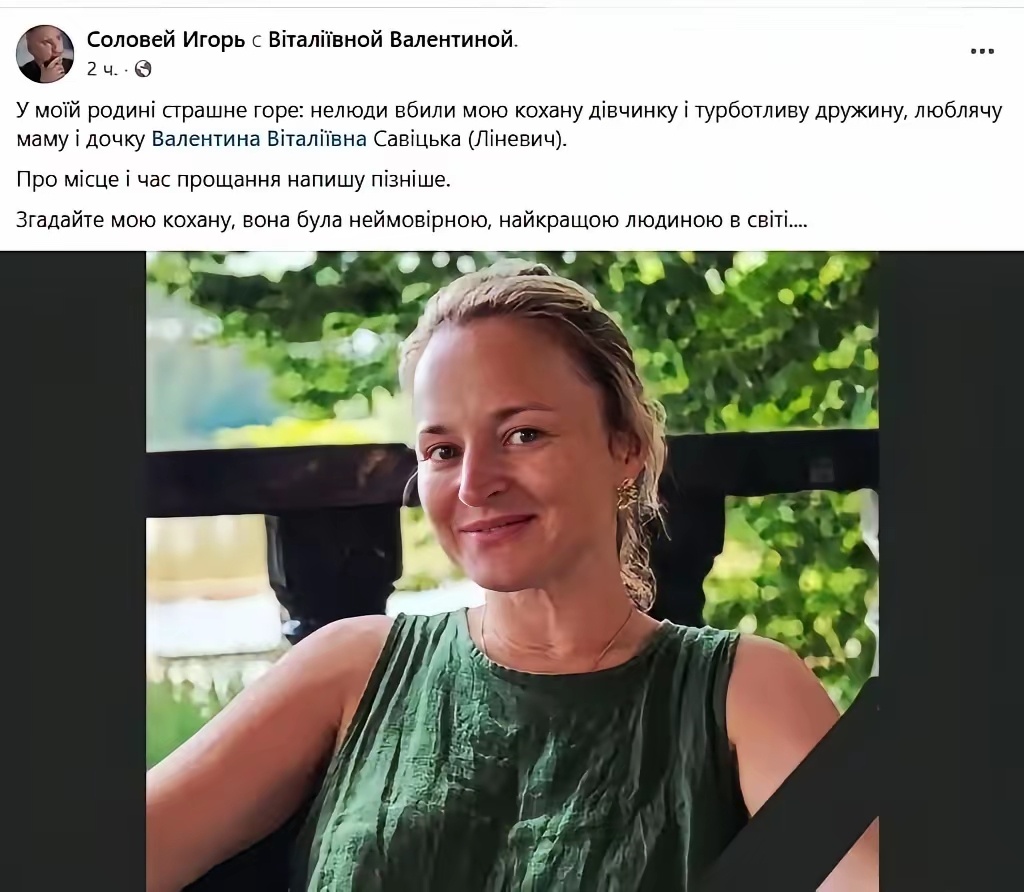
Task: Open the post timestamp 2 ч.
Action: pos(103,69)
